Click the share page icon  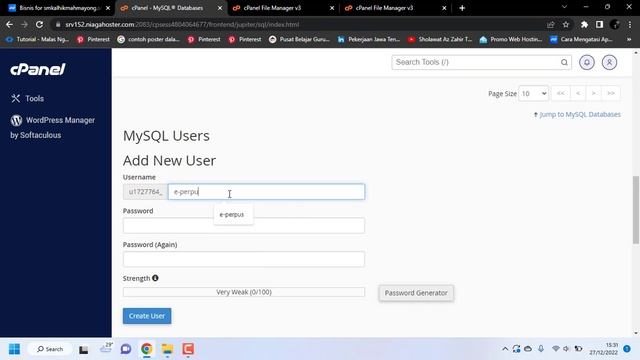551,24
